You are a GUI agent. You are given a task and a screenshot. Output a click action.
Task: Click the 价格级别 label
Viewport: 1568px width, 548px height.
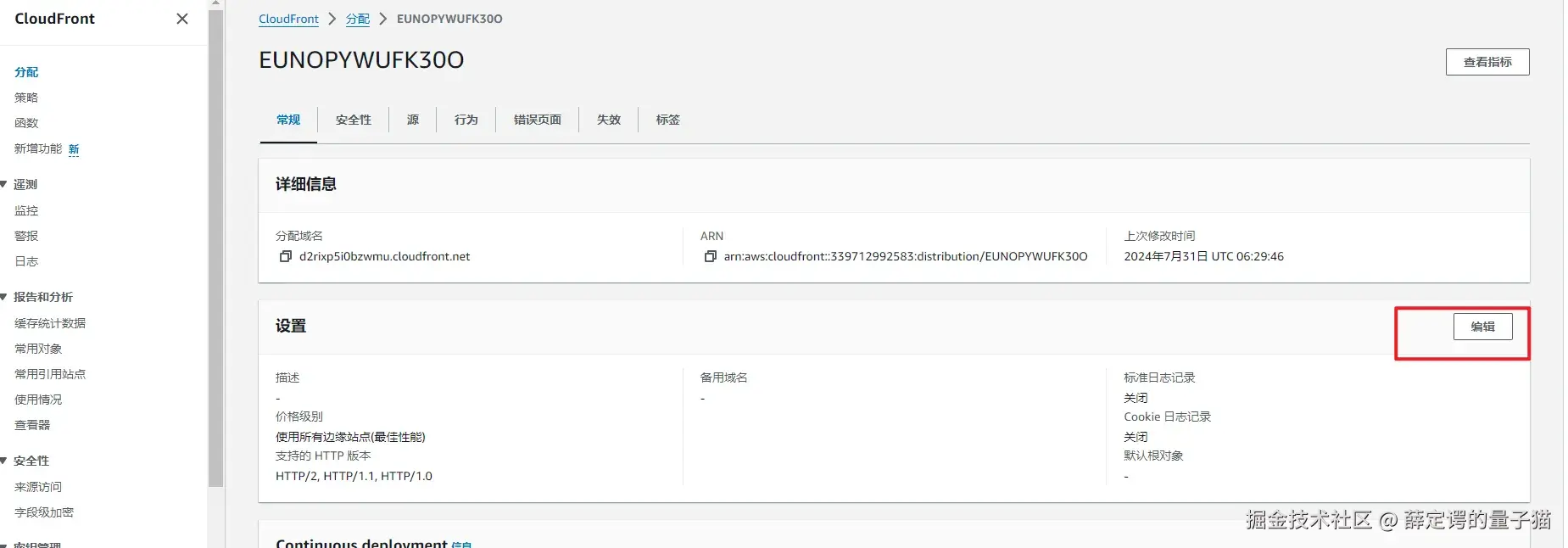(x=299, y=417)
